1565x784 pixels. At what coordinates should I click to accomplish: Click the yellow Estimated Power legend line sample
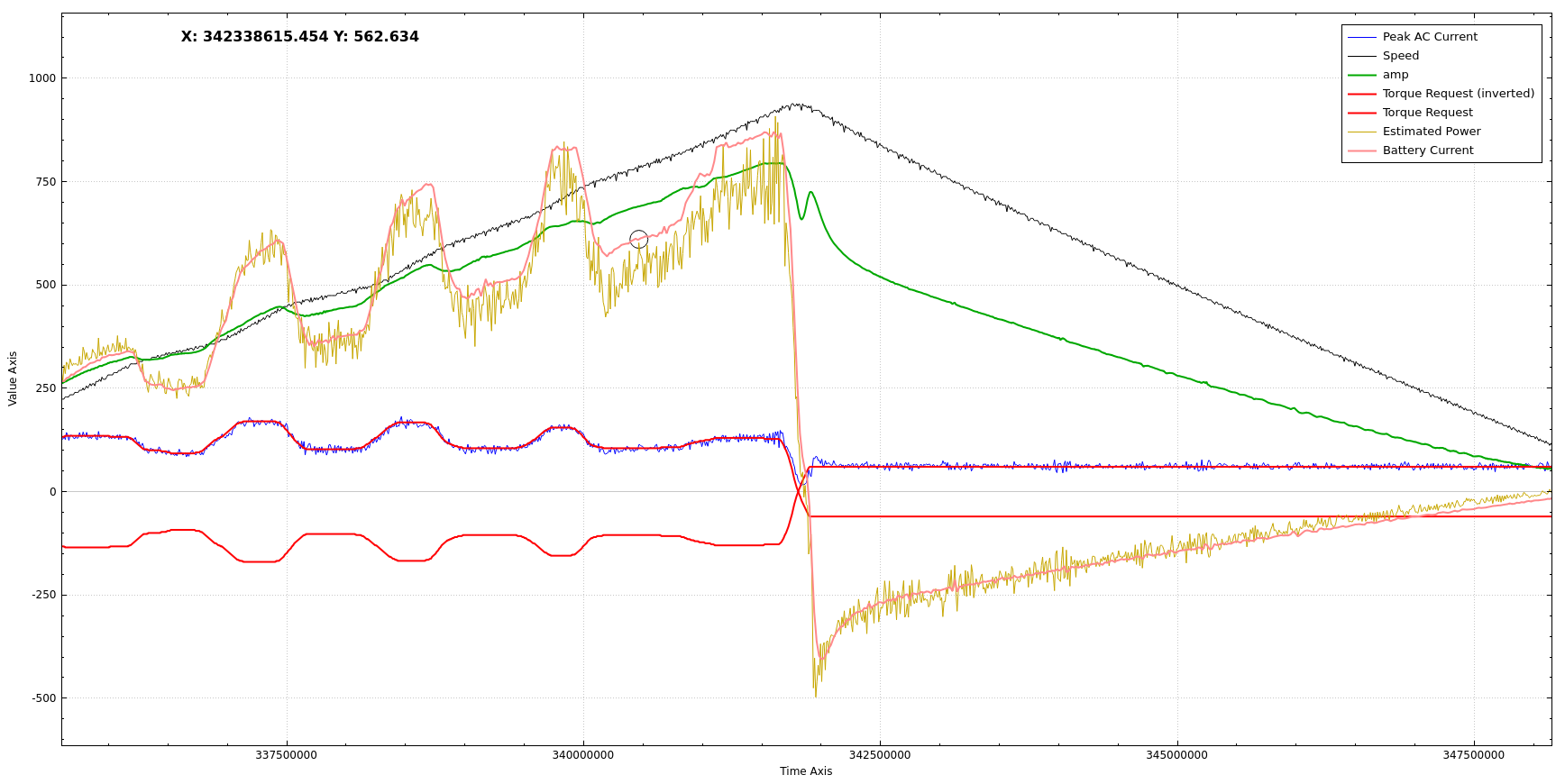(1361, 132)
